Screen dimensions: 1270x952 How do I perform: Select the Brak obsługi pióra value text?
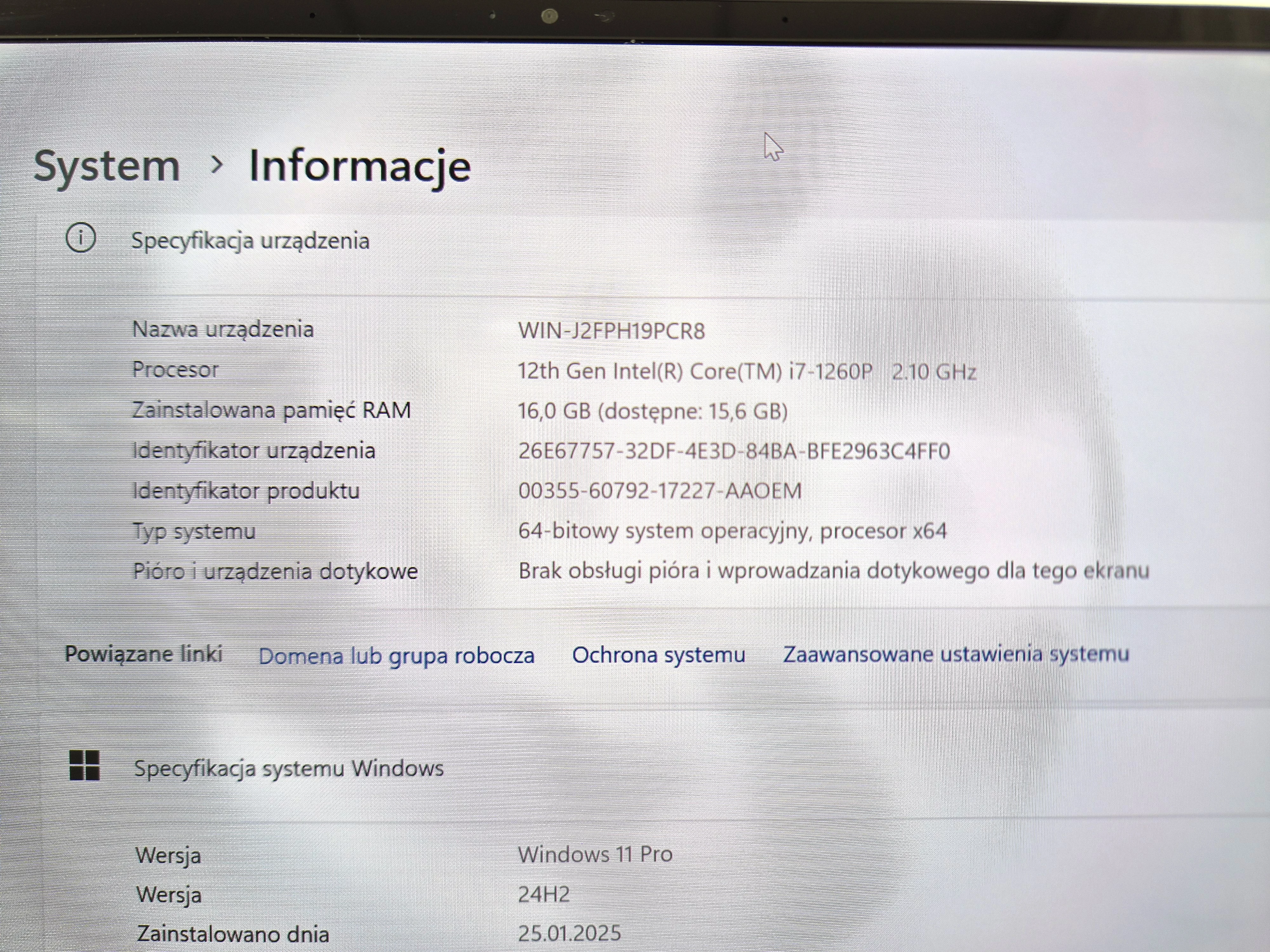click(834, 571)
